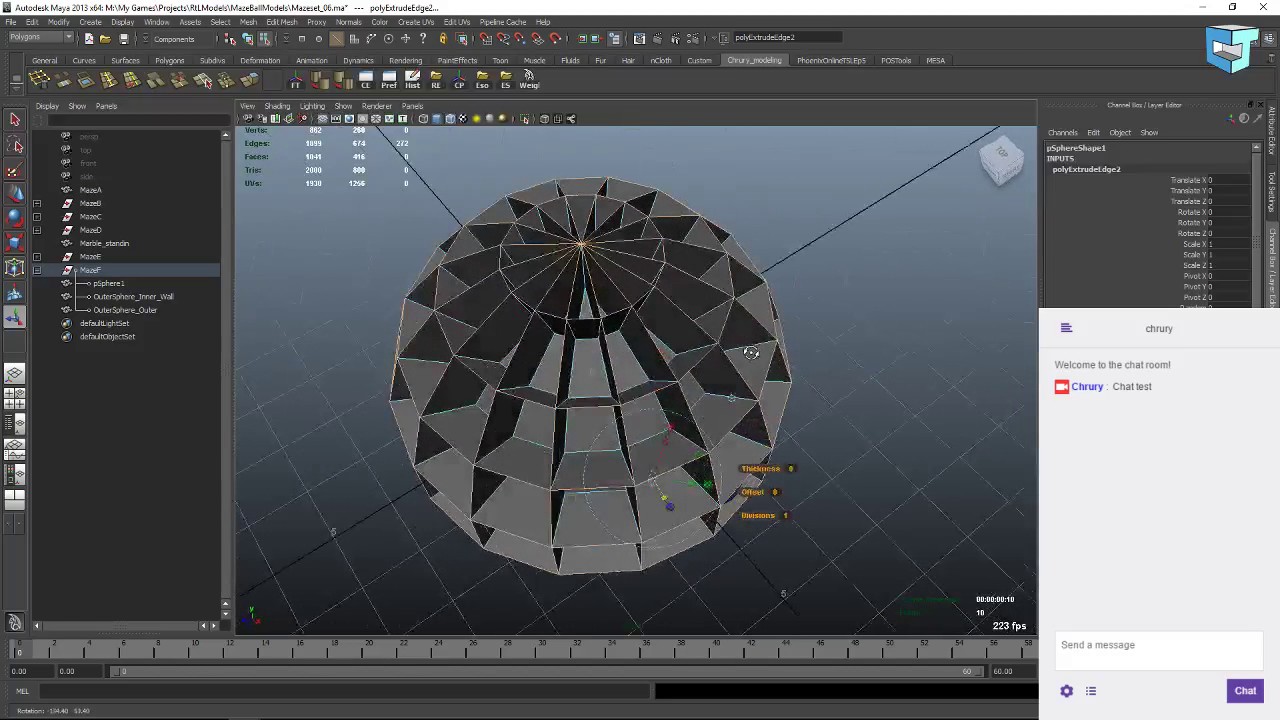Click the Eso shelf folder button
The height and width of the screenshot is (720, 1280).
(x=482, y=80)
